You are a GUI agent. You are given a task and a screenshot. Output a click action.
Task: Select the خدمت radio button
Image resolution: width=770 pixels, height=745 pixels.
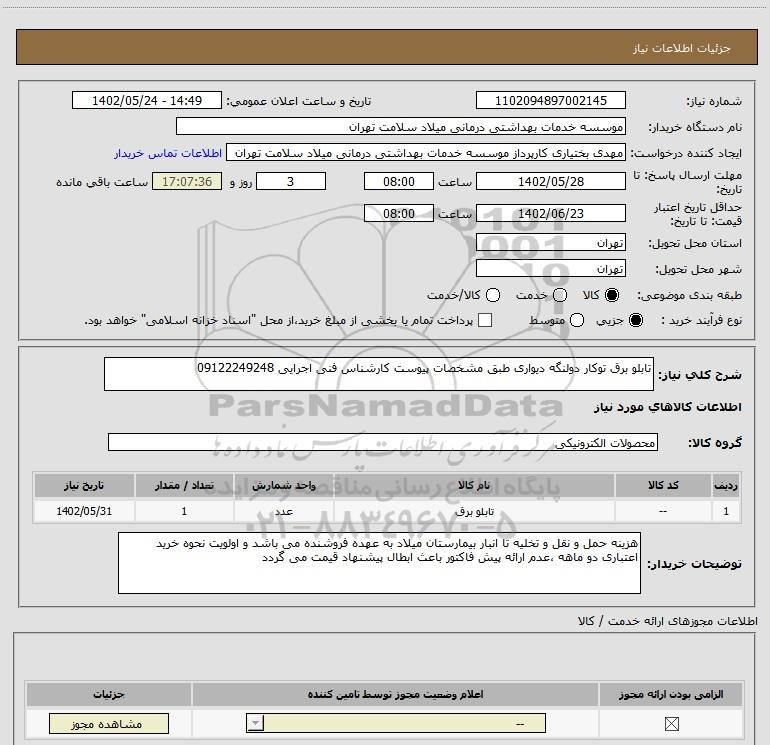point(559,296)
